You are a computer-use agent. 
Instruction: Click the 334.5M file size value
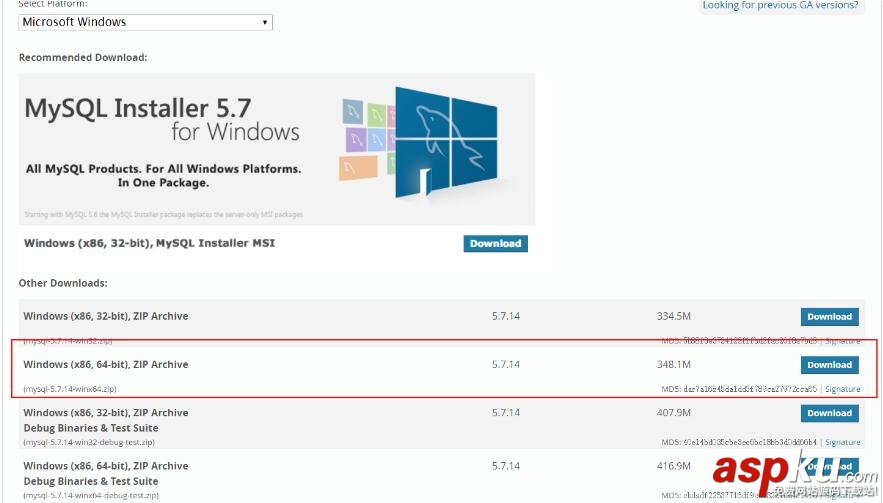[674, 316]
